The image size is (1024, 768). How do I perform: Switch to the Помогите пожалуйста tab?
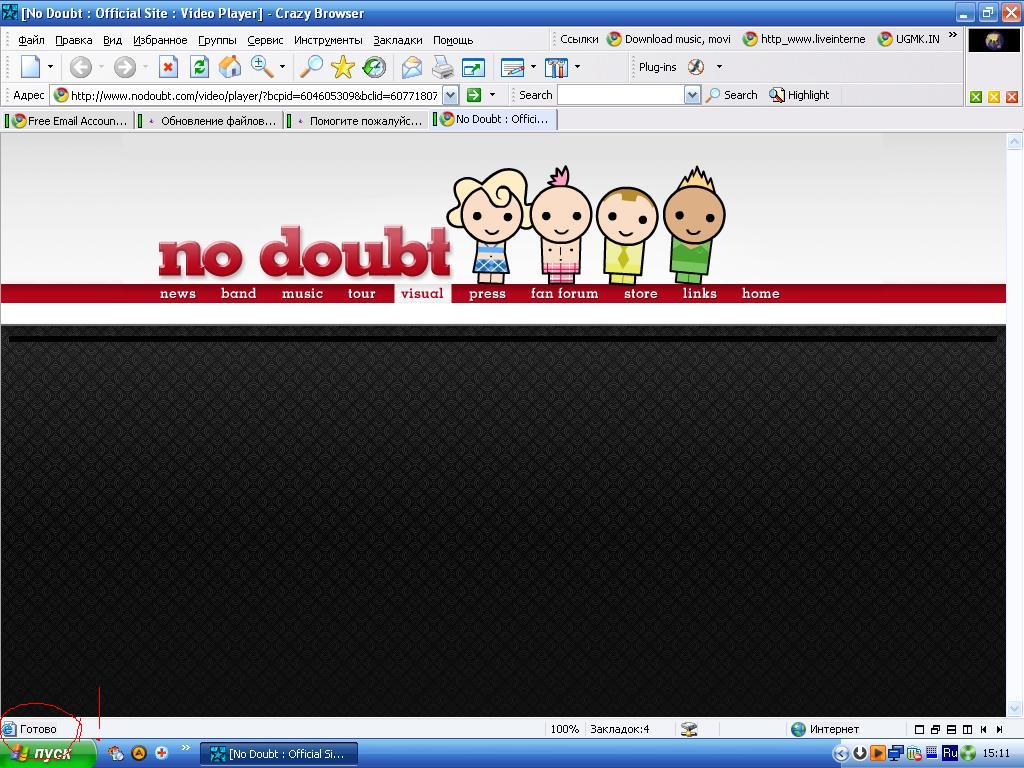coord(357,121)
